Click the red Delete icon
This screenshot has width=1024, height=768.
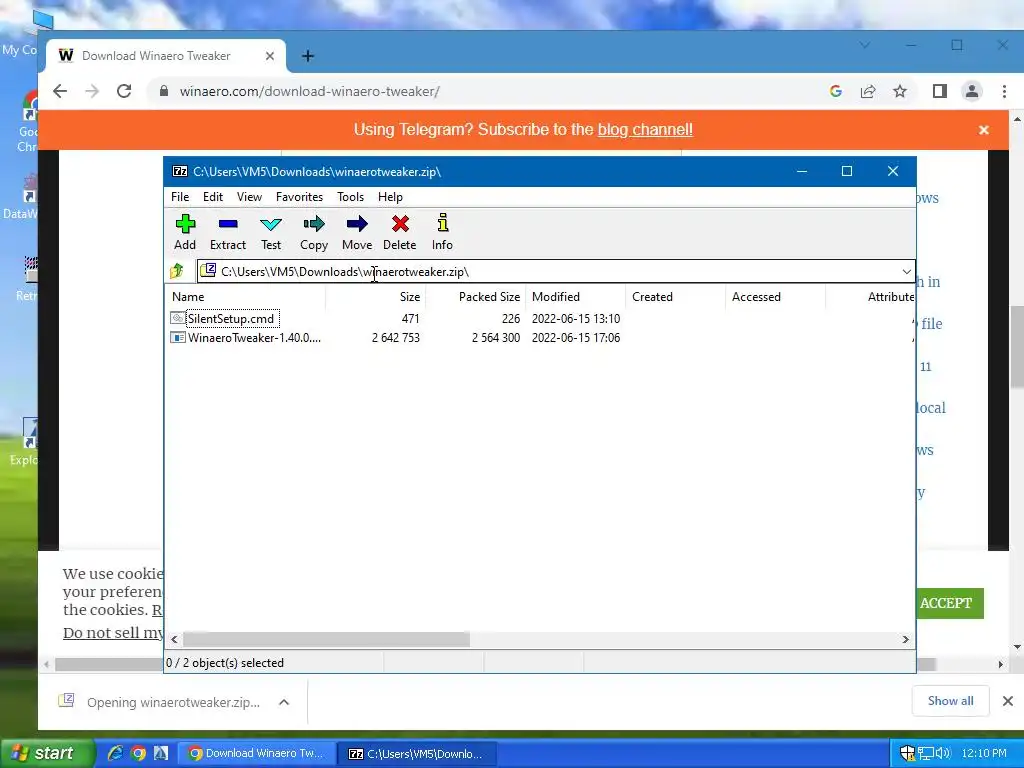400,232
